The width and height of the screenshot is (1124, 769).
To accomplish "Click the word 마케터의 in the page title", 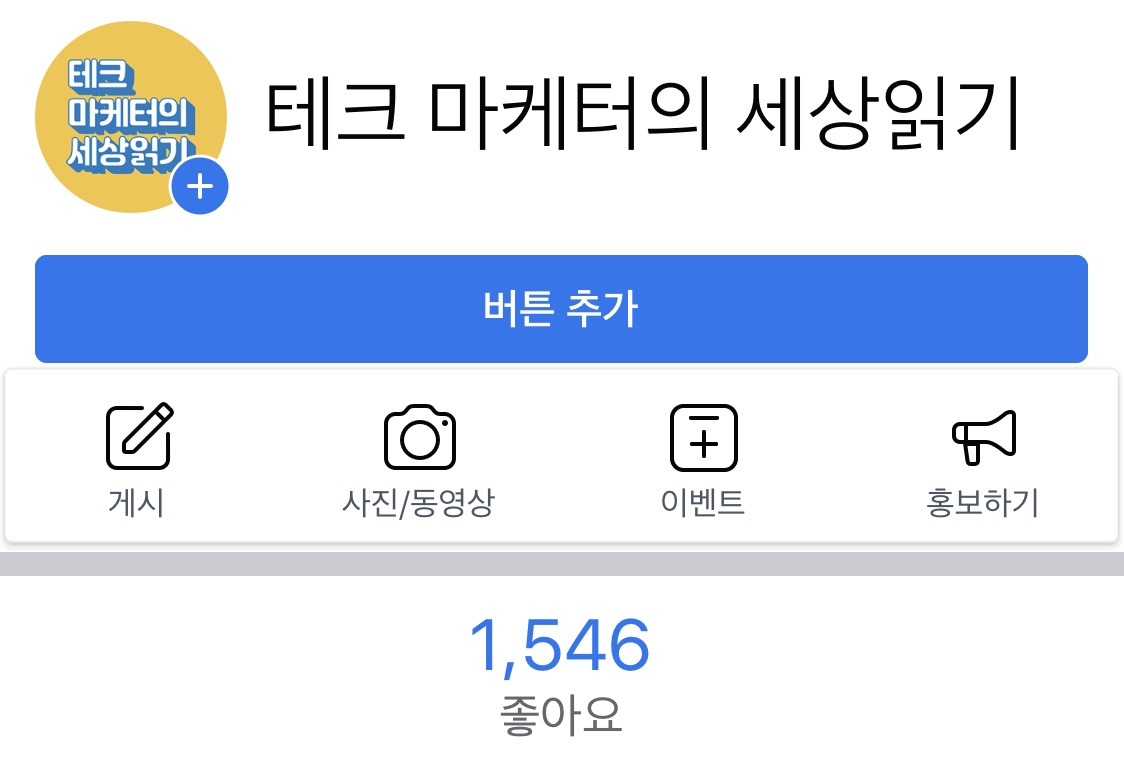I will pyautogui.click(x=570, y=115).
